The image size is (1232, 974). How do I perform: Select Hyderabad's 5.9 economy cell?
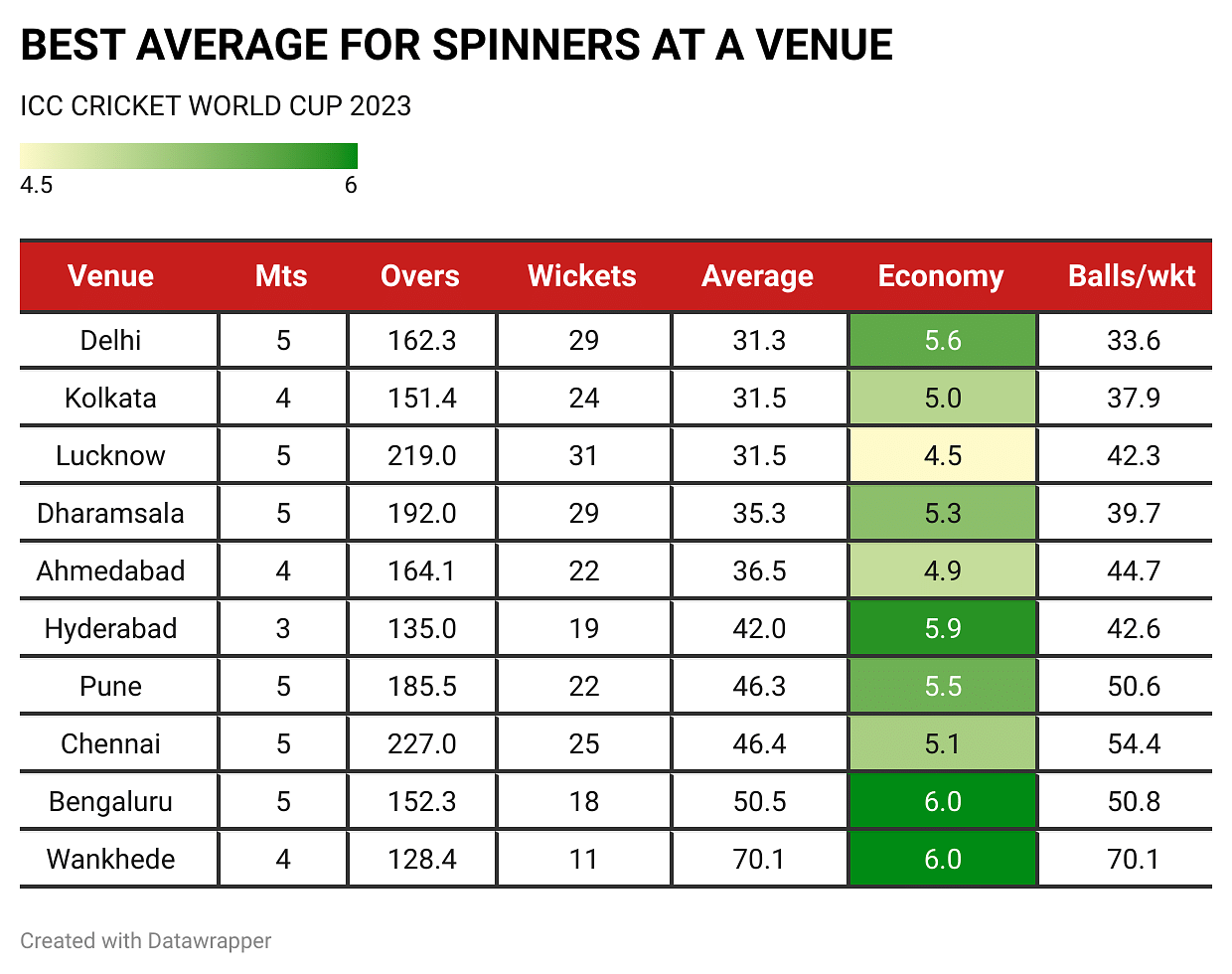pos(943,629)
